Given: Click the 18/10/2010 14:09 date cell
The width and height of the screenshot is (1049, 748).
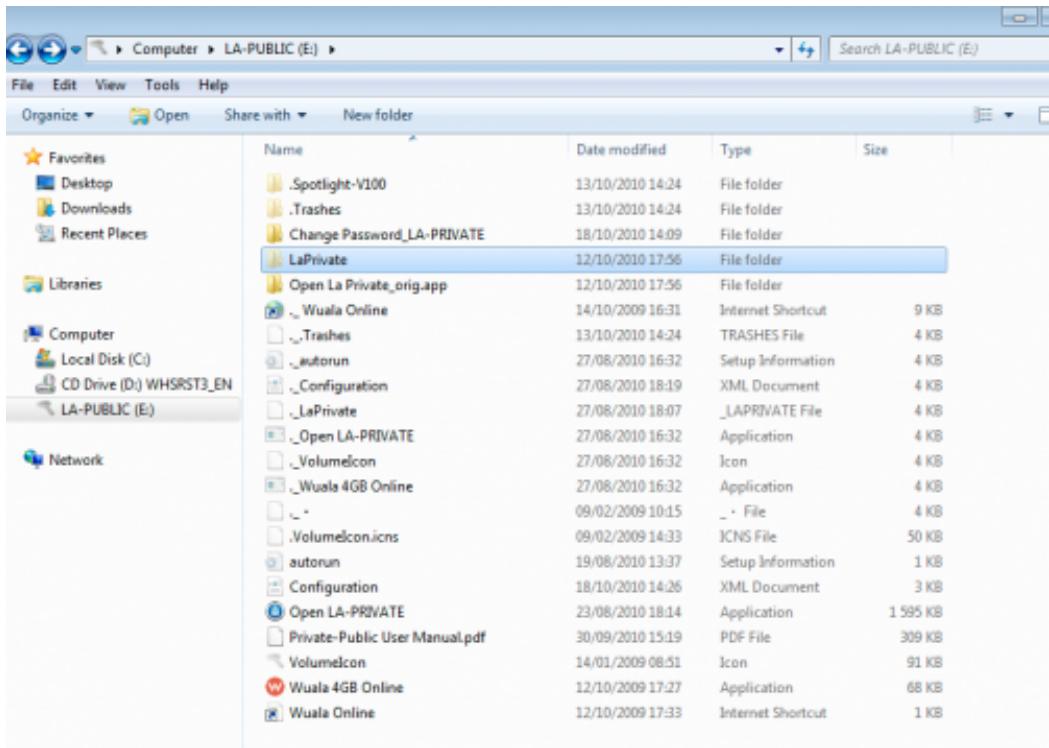Looking at the screenshot, I should coord(628,234).
